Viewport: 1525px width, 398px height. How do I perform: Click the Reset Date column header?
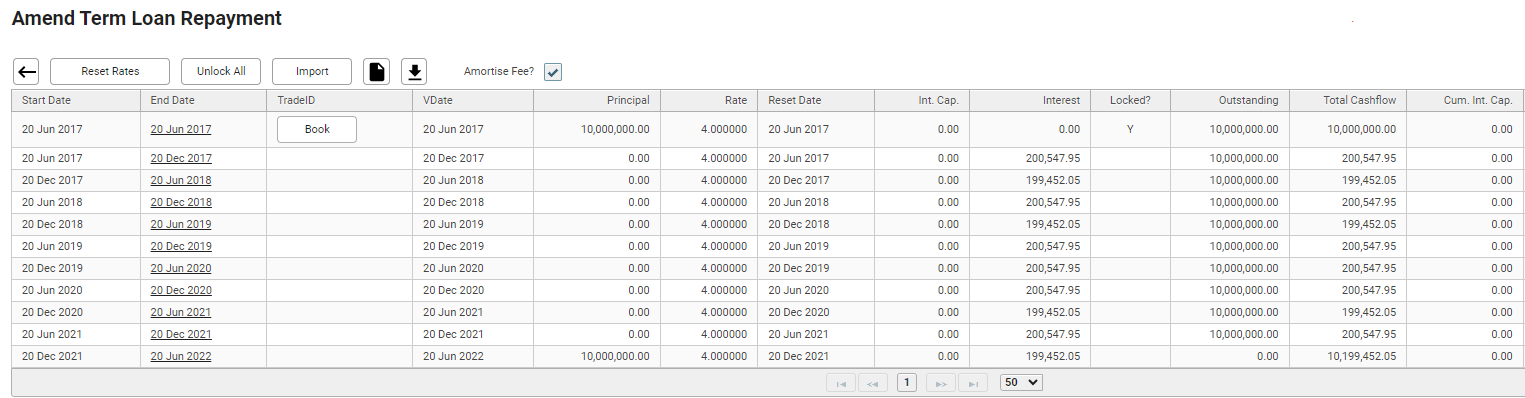click(816, 100)
